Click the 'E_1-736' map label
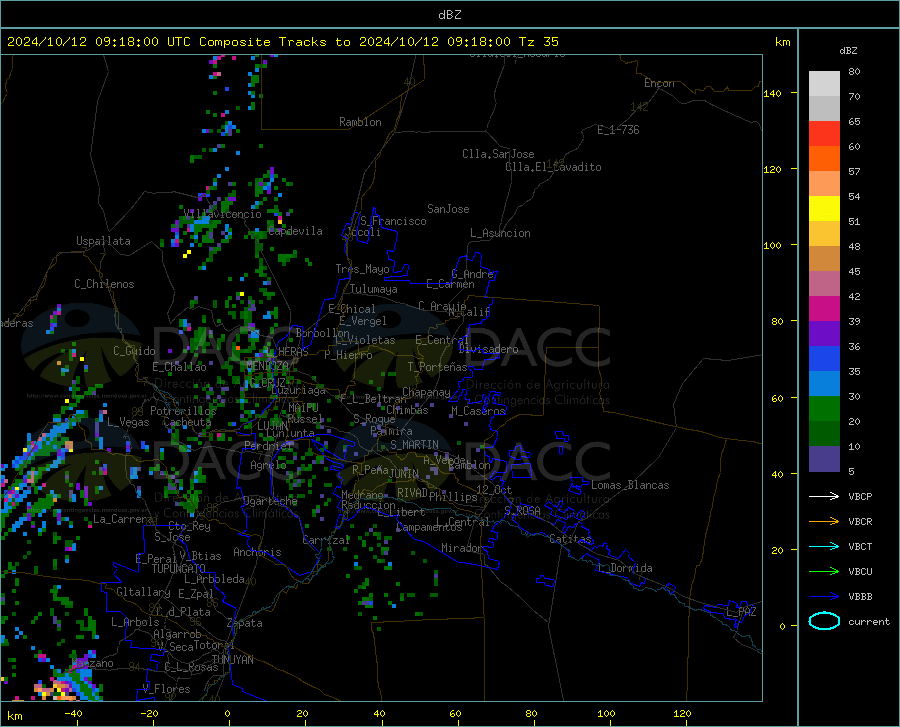 [618, 130]
